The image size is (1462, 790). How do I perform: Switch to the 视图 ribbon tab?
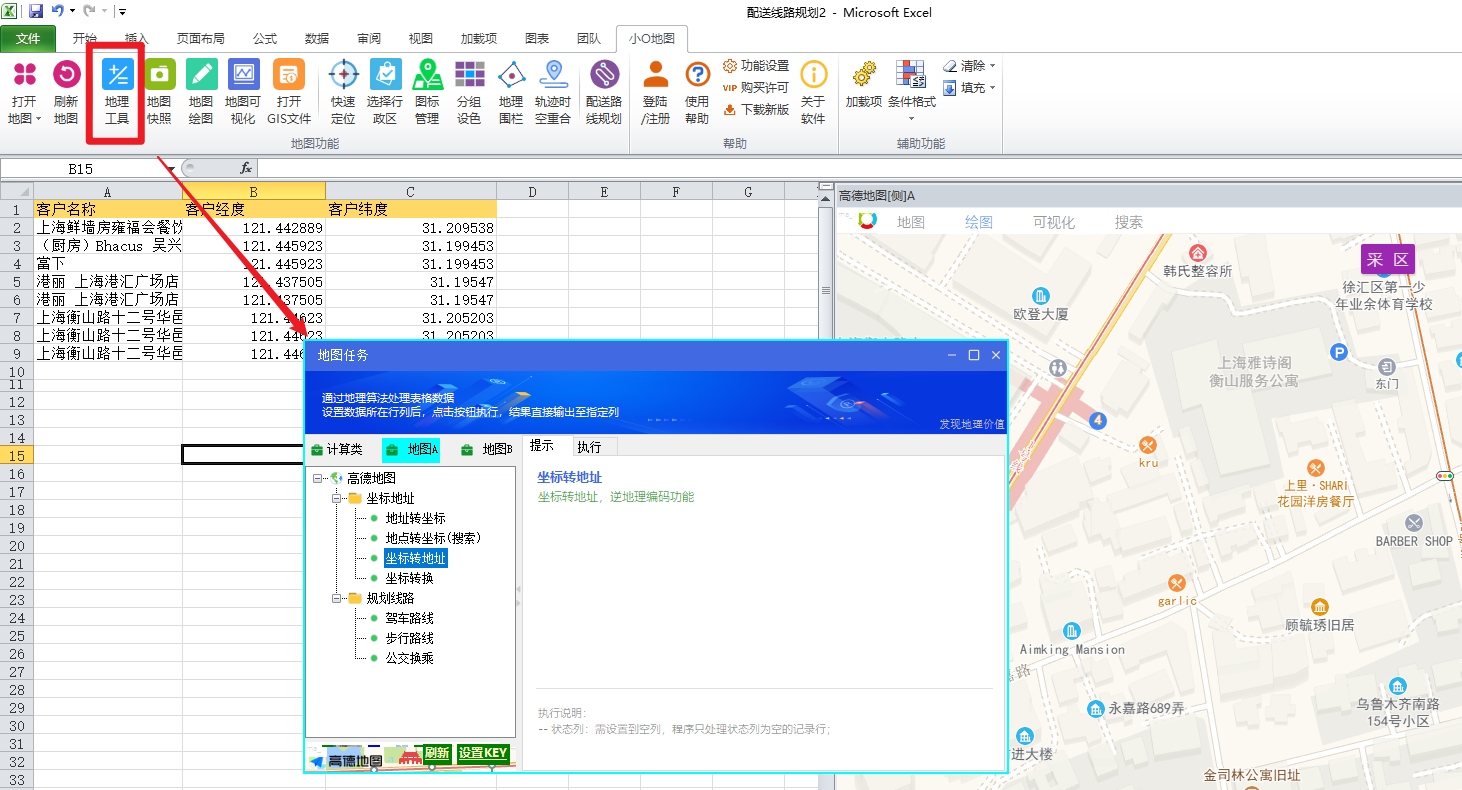[x=421, y=39]
